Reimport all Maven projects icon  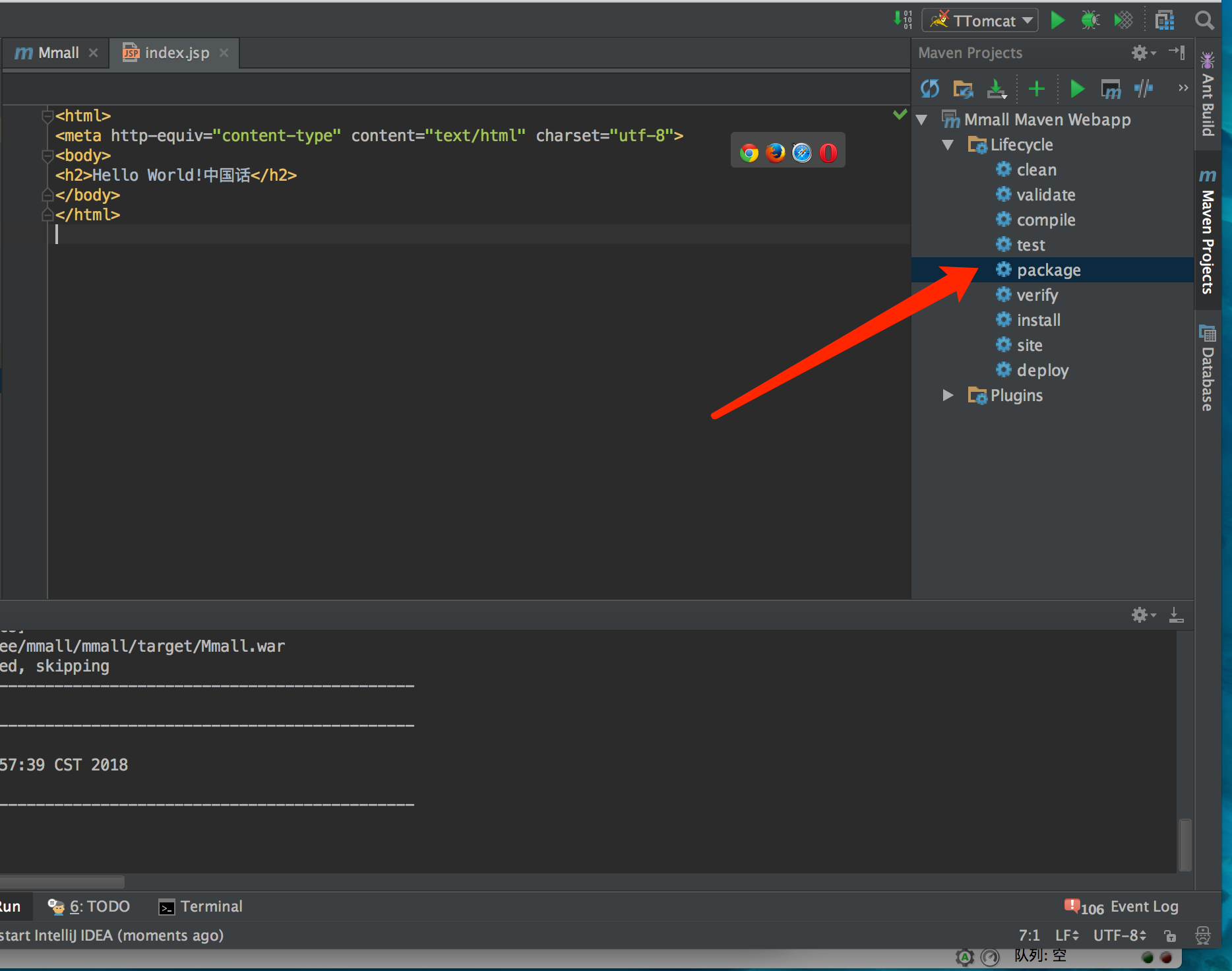930,88
